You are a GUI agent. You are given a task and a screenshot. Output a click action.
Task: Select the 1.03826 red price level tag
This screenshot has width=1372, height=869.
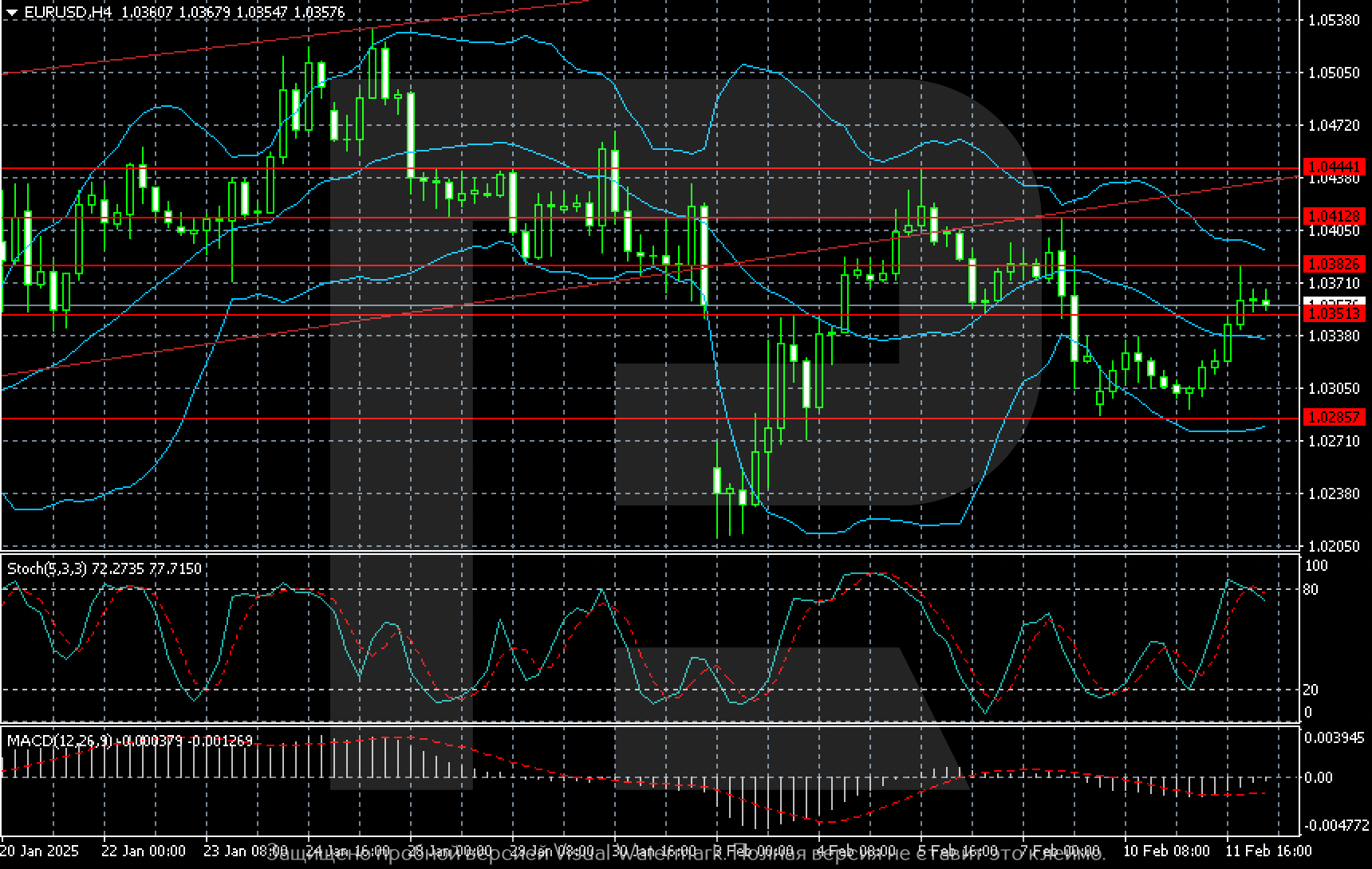(1333, 264)
